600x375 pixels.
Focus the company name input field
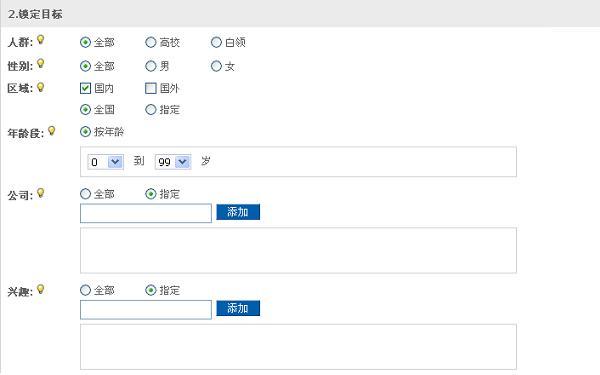tap(146, 213)
